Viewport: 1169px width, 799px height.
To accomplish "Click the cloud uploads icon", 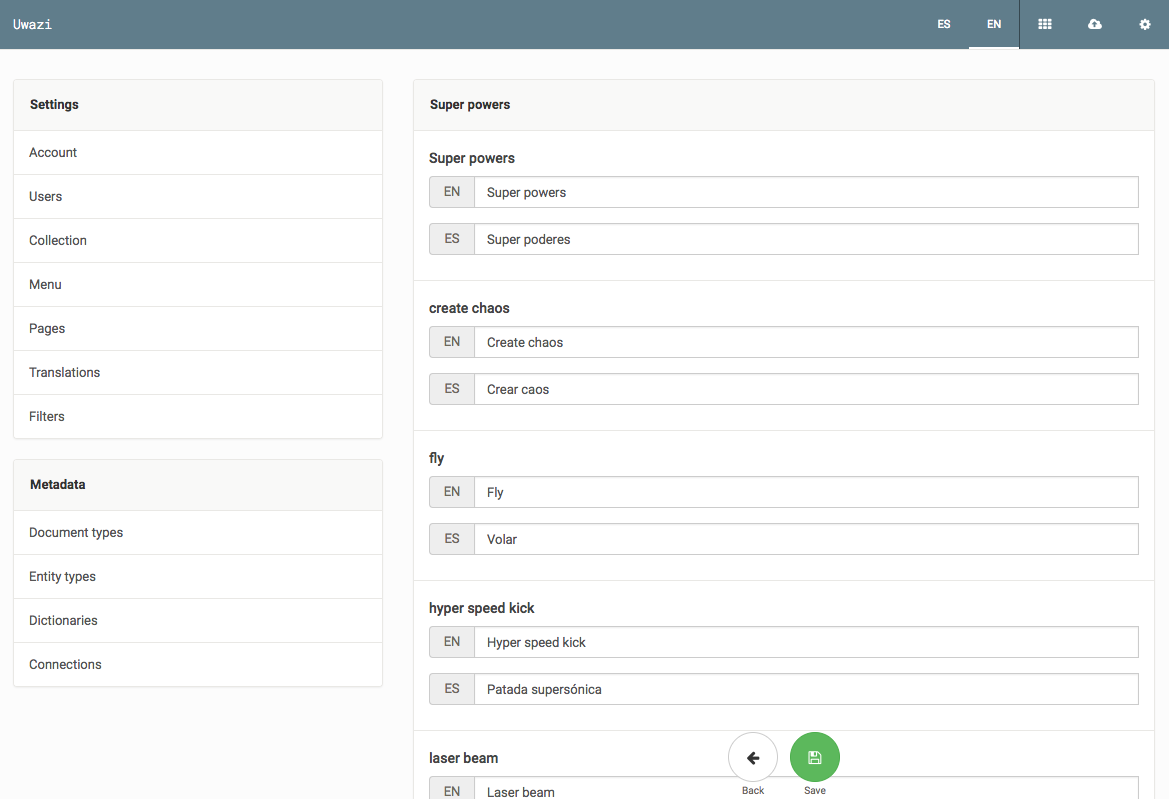I will 1094,24.
